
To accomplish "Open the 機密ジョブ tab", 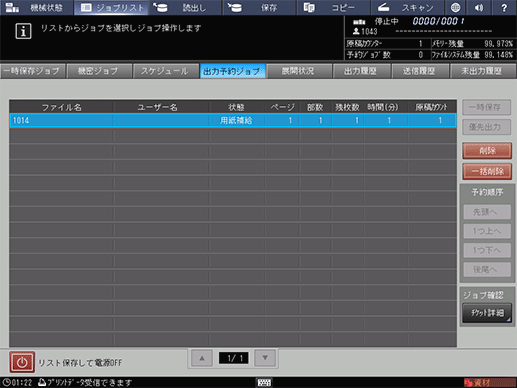I will tap(99, 71).
